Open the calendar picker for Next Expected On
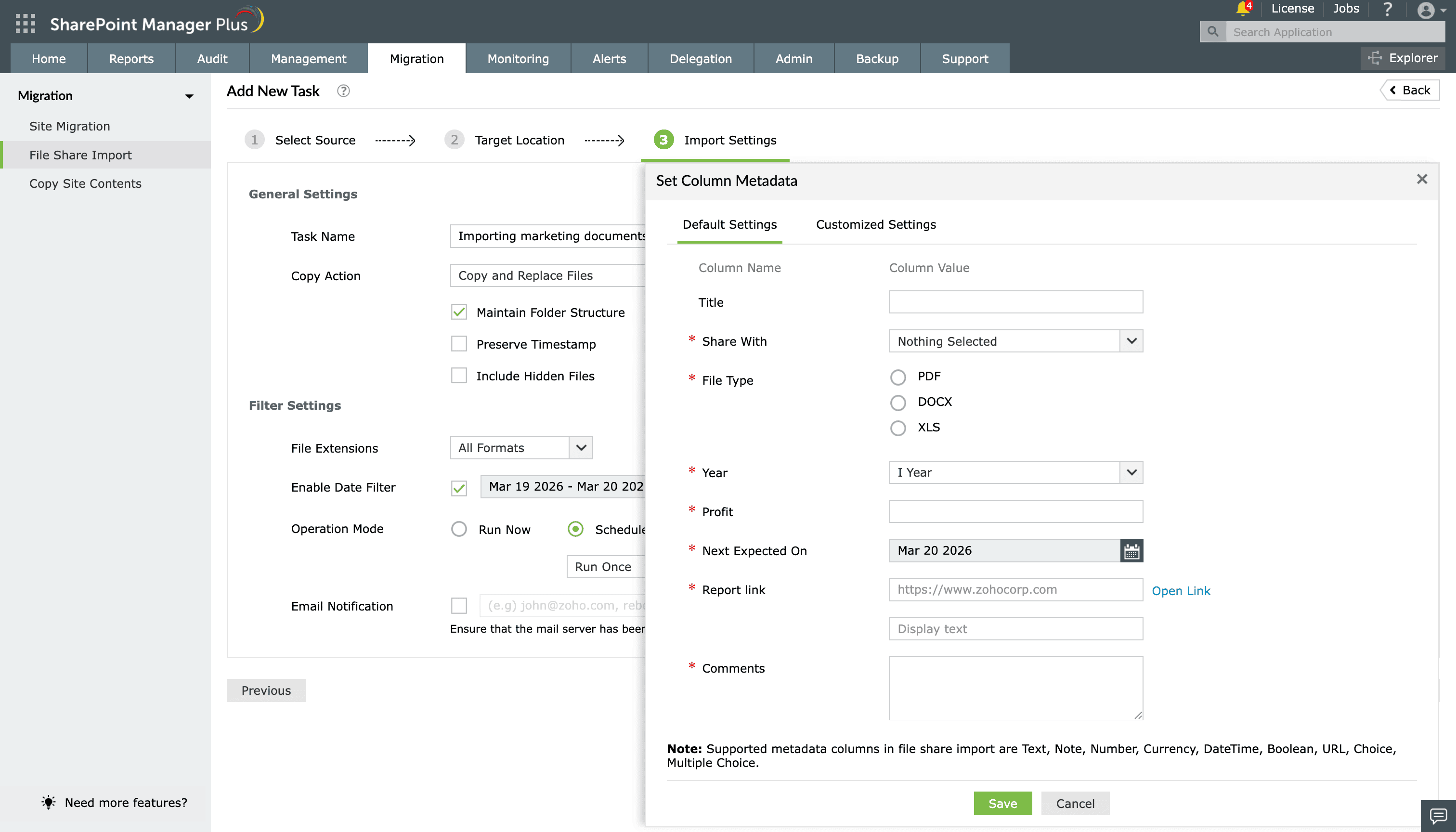 (x=1131, y=550)
